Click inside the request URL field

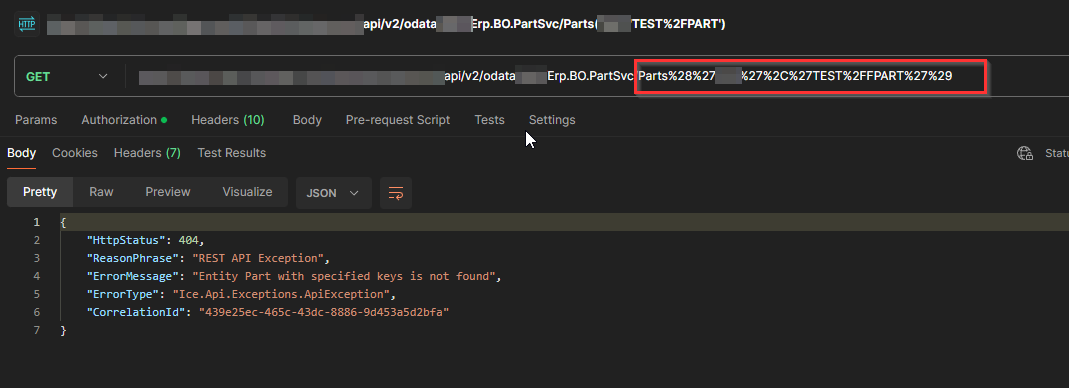pos(597,76)
